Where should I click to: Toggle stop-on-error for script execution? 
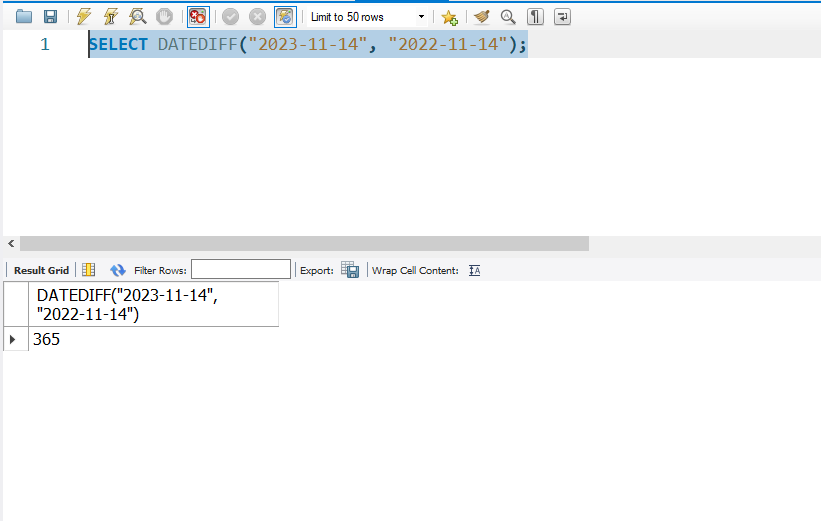point(198,17)
